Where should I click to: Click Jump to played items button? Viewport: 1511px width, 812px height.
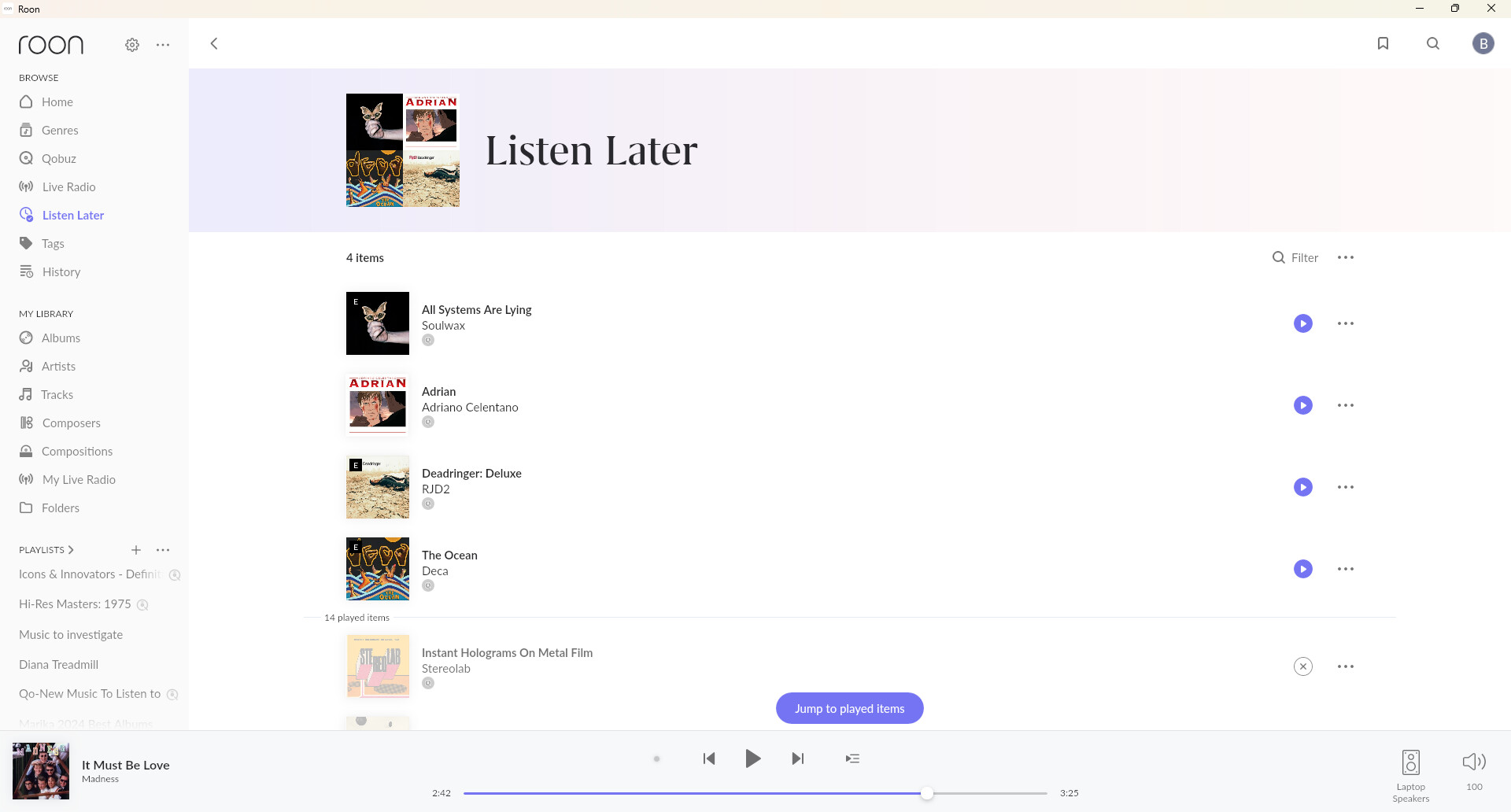click(850, 708)
